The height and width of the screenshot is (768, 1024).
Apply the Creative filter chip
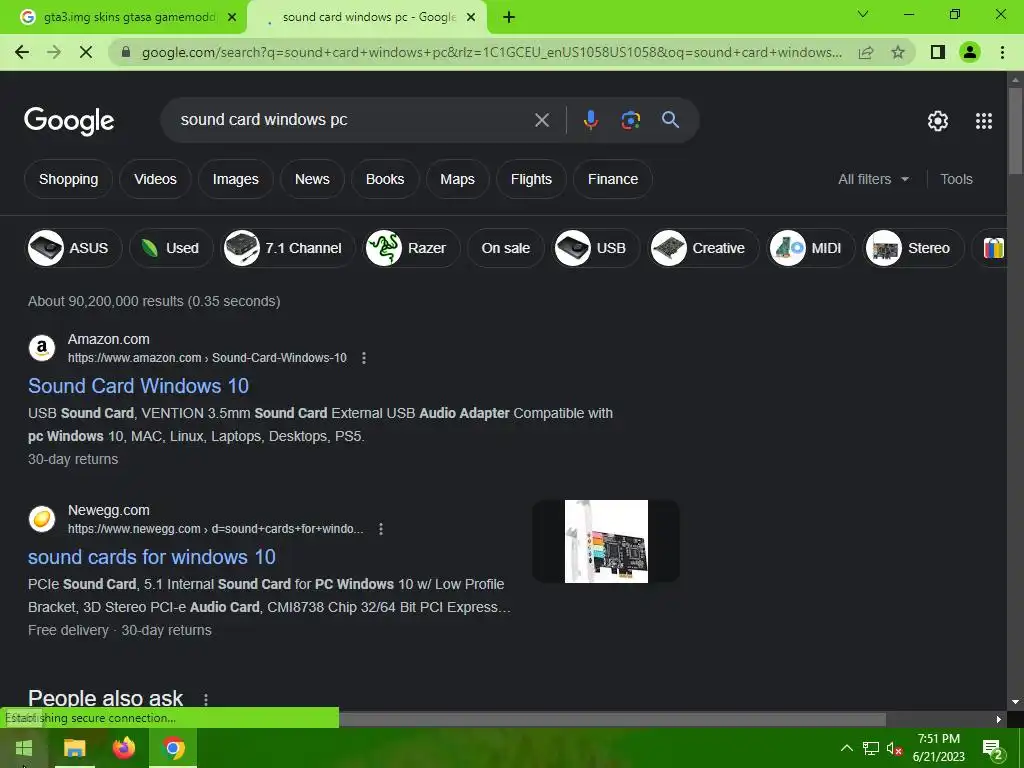(x=703, y=248)
